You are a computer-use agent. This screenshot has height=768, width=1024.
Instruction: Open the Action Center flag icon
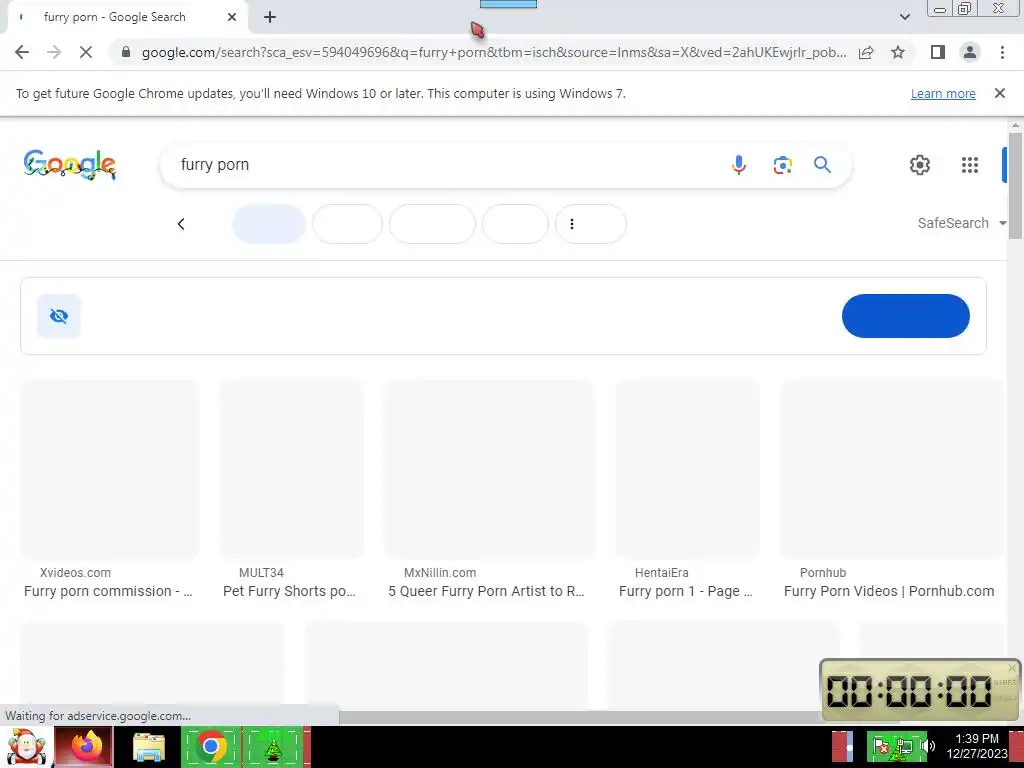[x=880, y=746]
